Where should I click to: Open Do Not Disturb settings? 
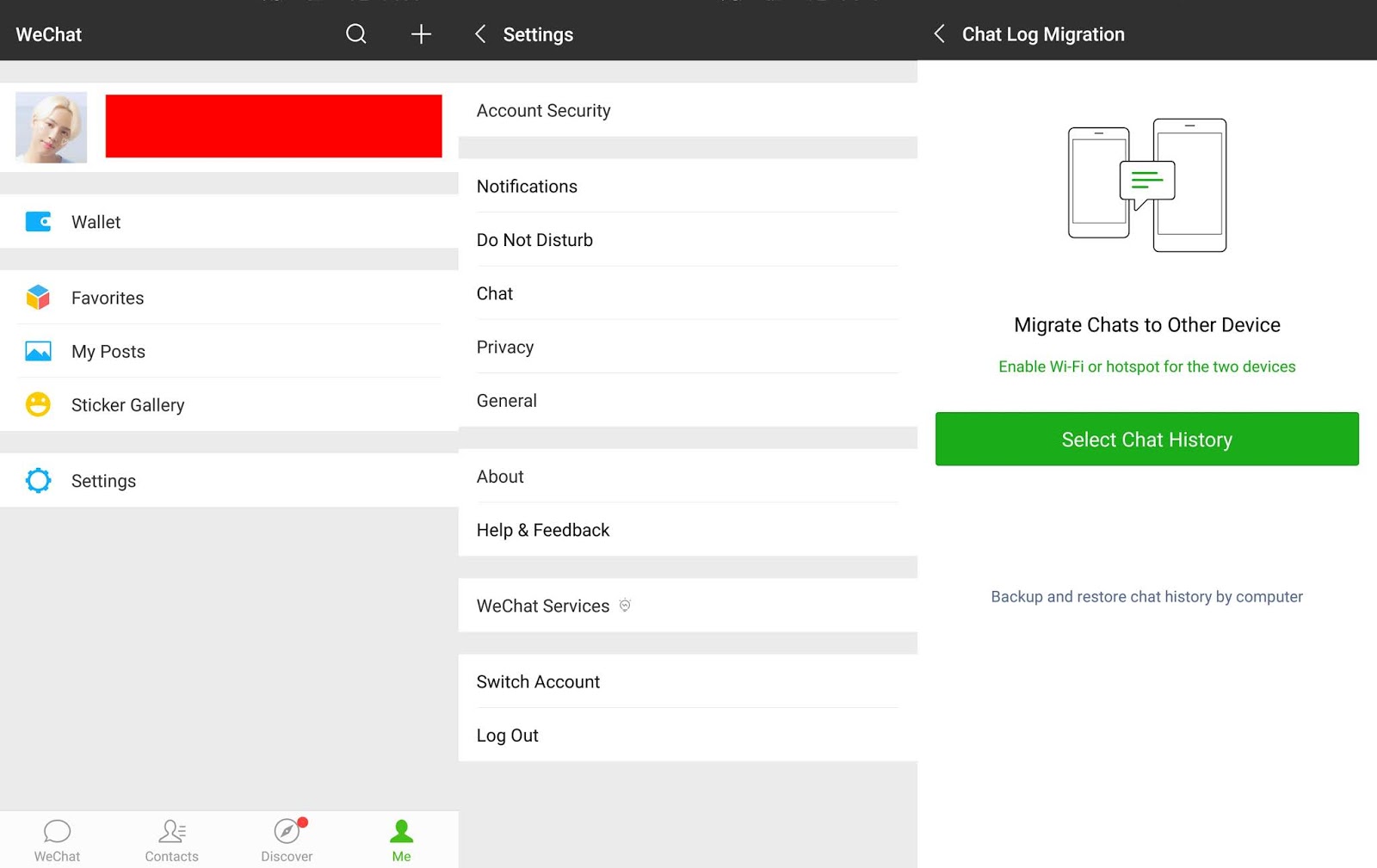(x=688, y=239)
